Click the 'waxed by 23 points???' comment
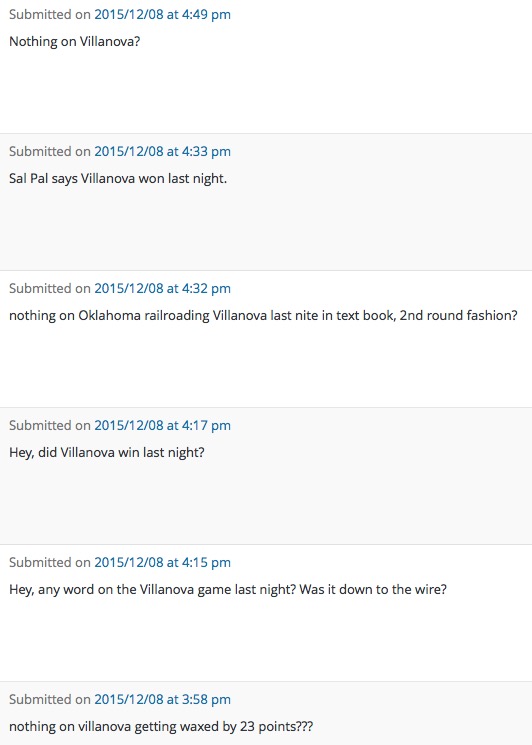Image resolution: width=532 pixels, height=745 pixels. click(x=161, y=726)
